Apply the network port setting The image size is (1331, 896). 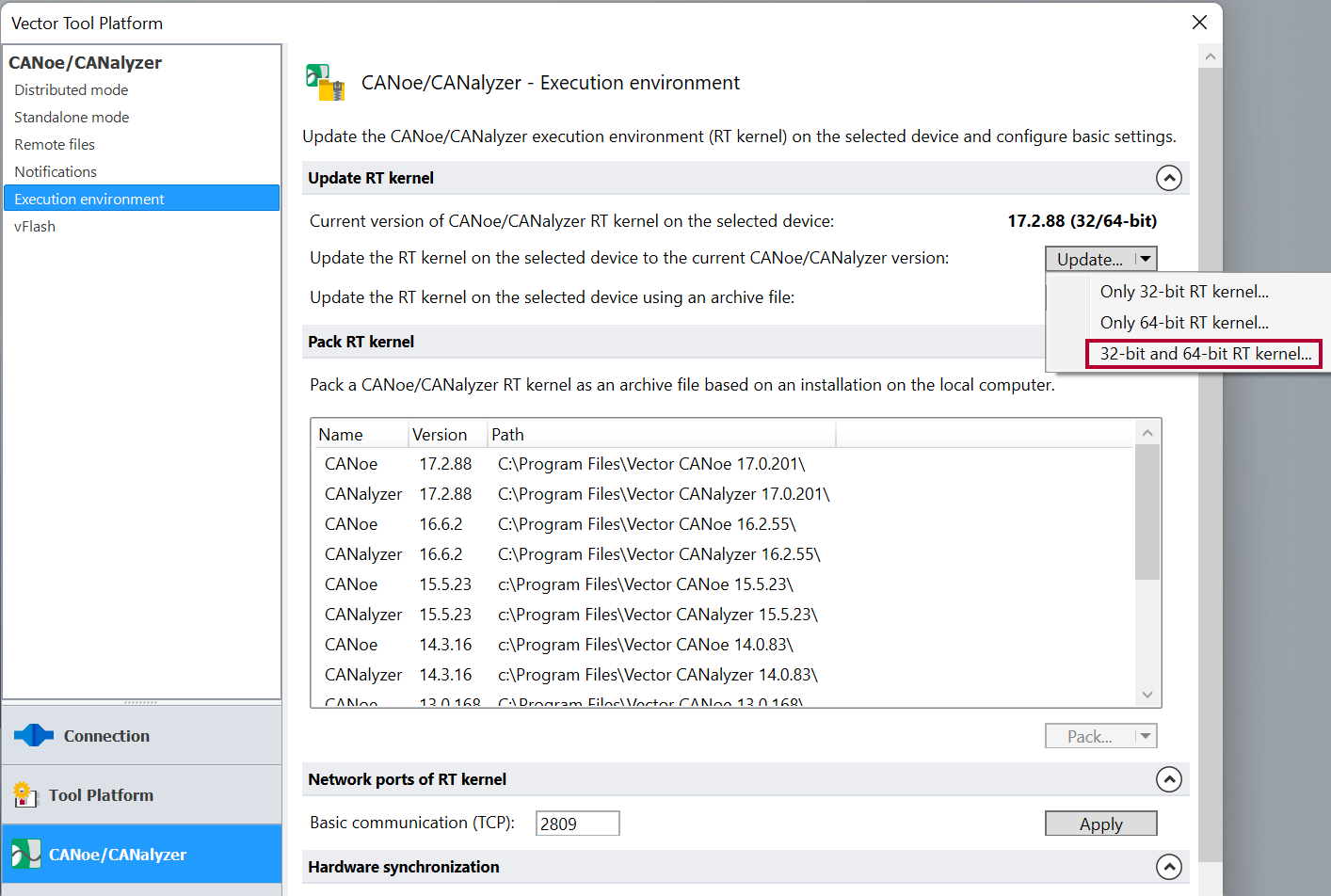tap(1100, 824)
